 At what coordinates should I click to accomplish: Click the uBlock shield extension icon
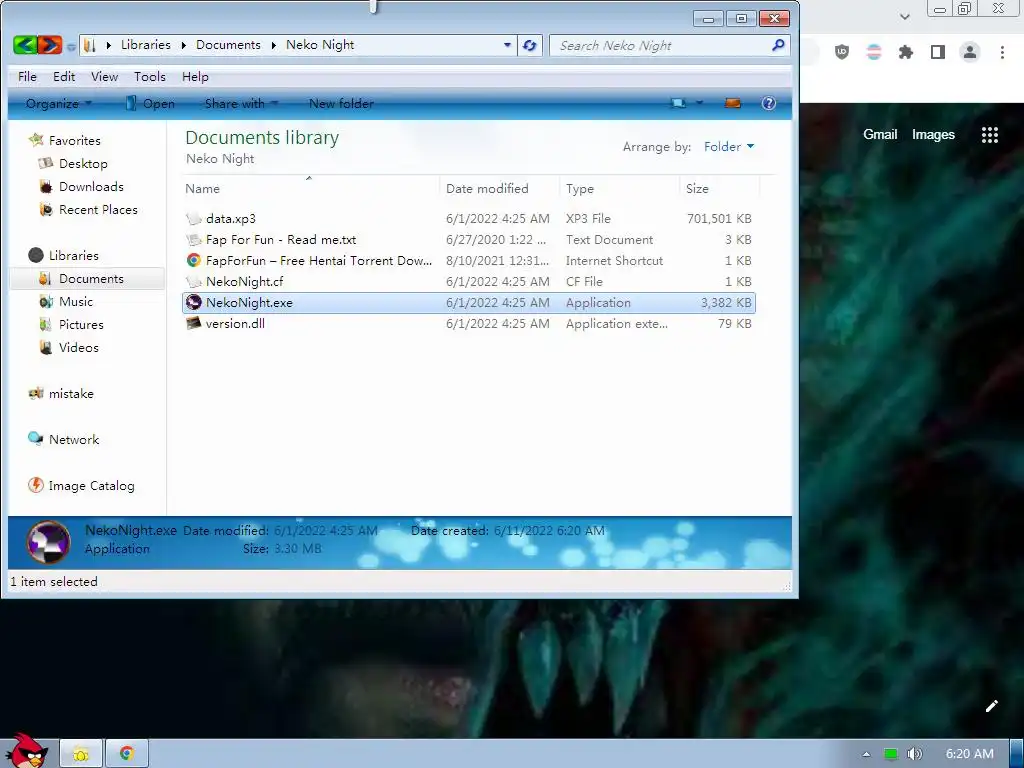tap(842, 52)
